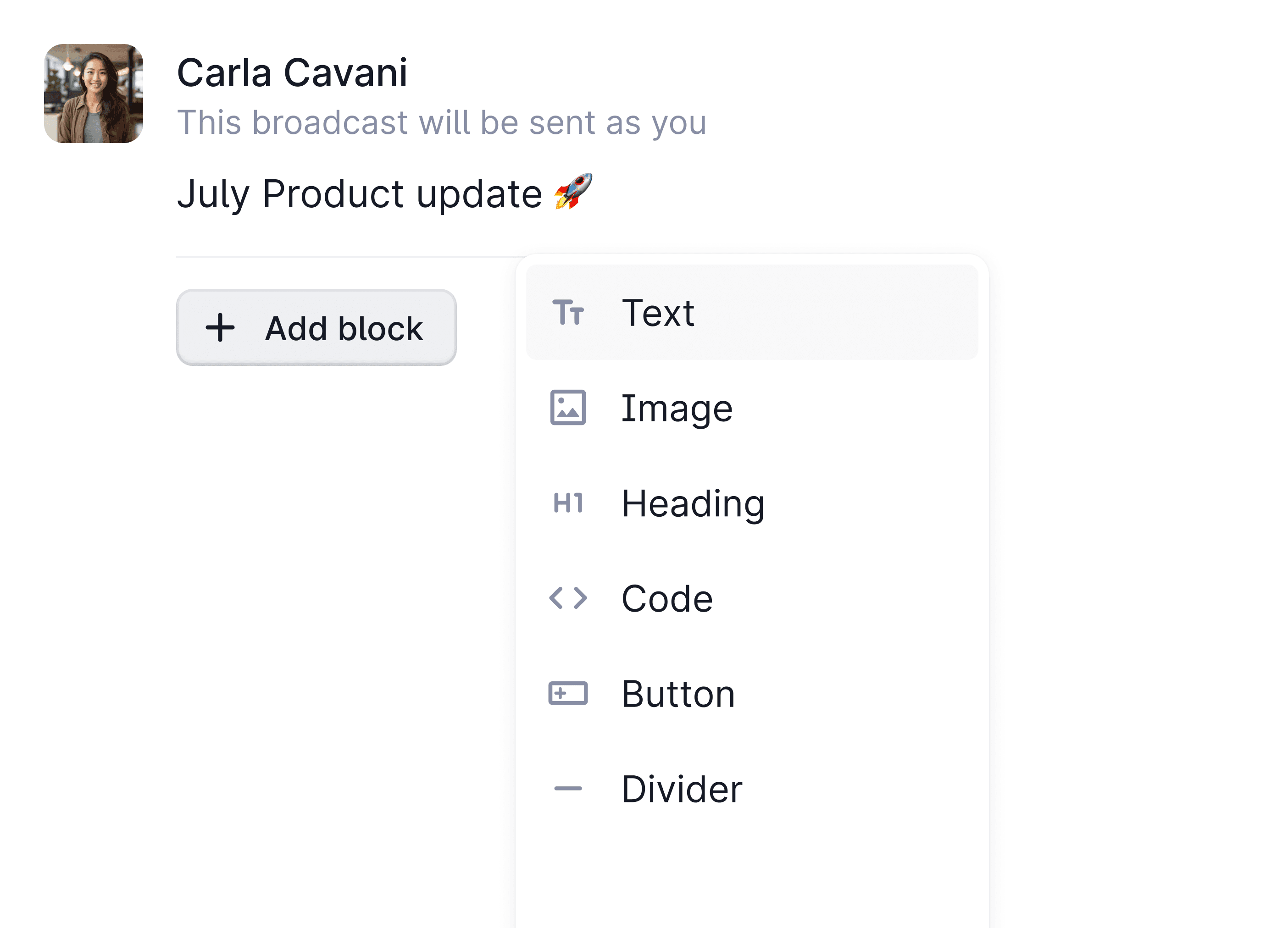1288x928 pixels.
Task: Click the Image block picture icon
Action: tap(568, 408)
